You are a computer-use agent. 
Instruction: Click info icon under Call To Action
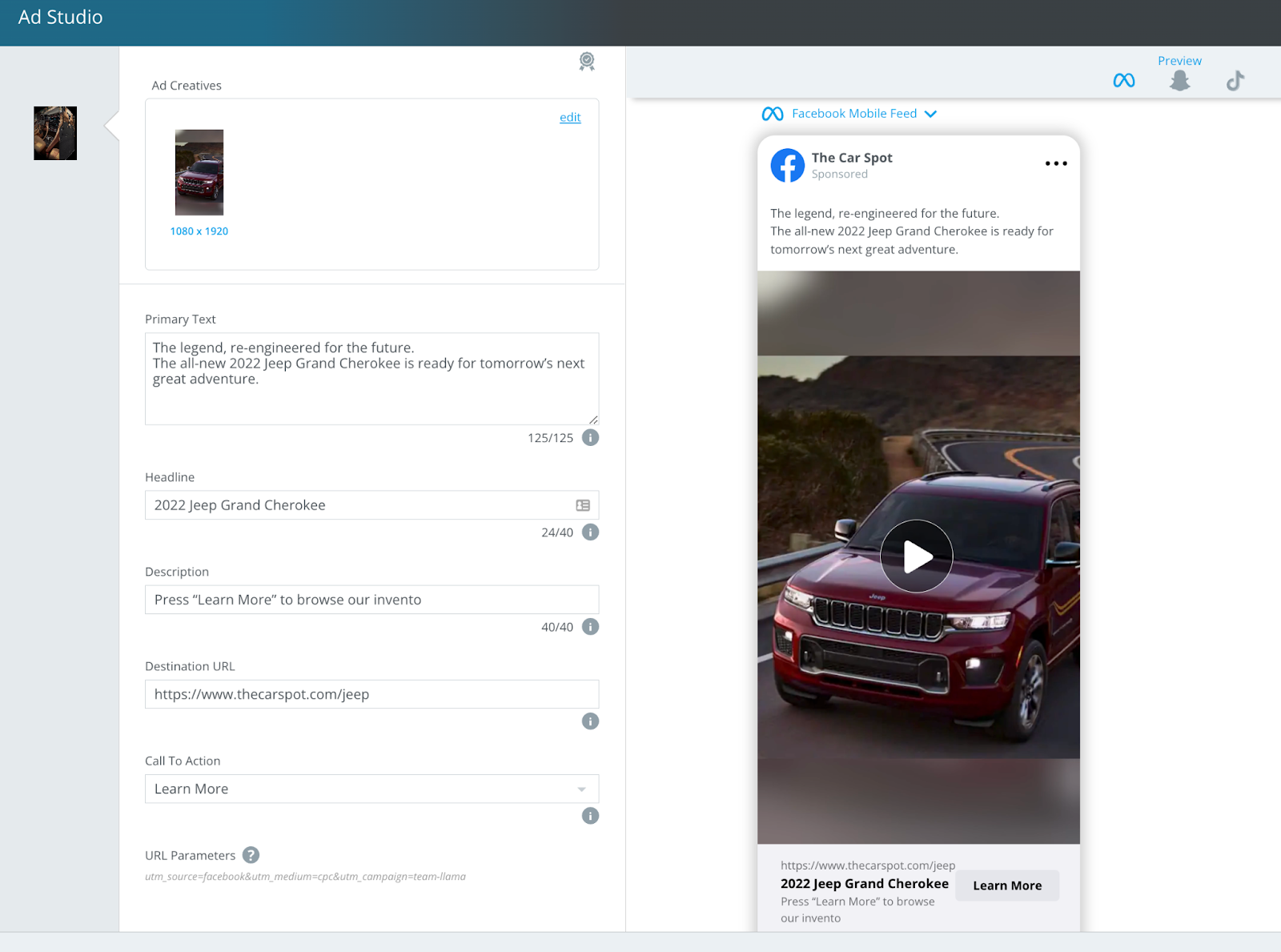(x=590, y=816)
